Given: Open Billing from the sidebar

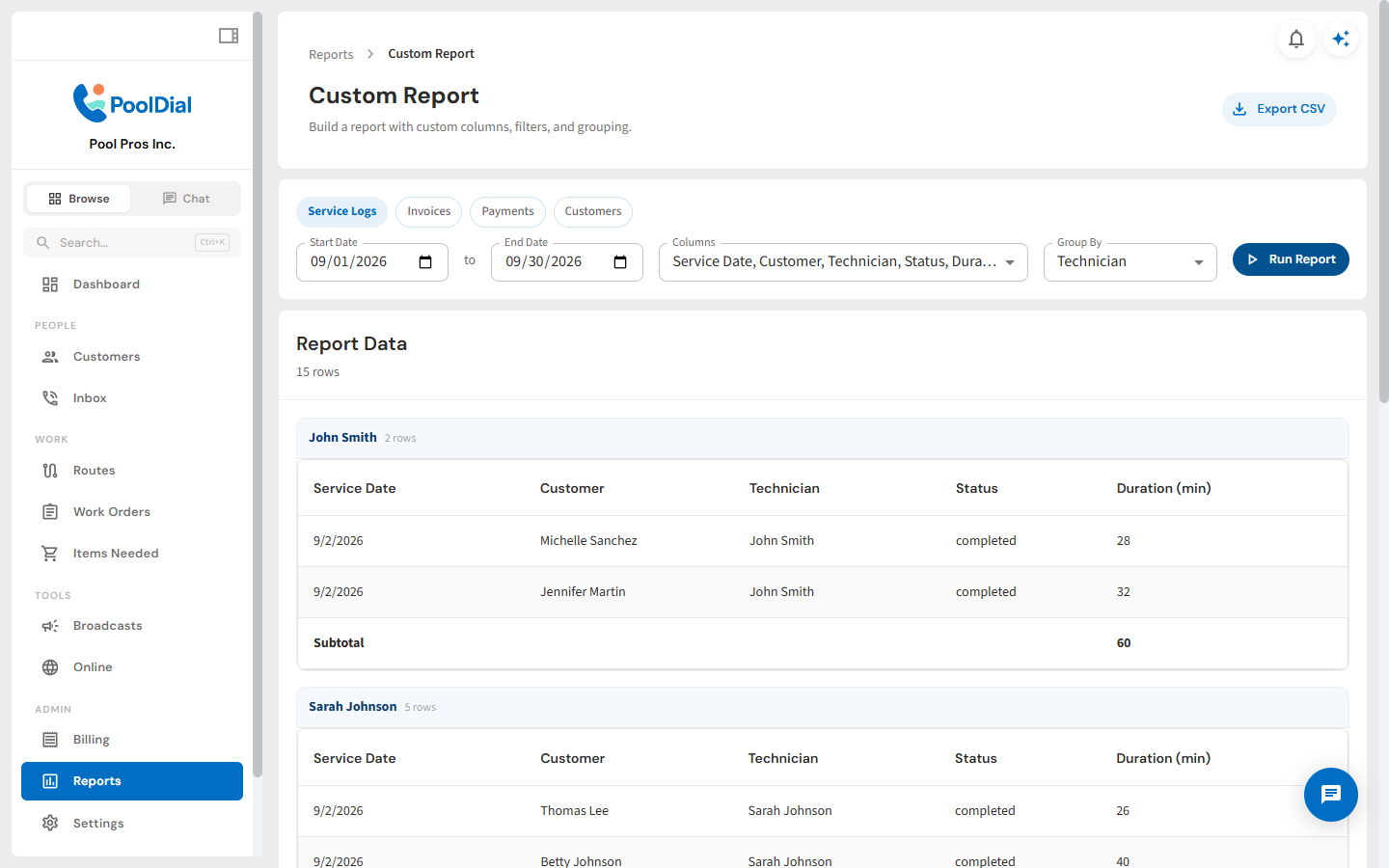Looking at the screenshot, I should click(x=132, y=740).
